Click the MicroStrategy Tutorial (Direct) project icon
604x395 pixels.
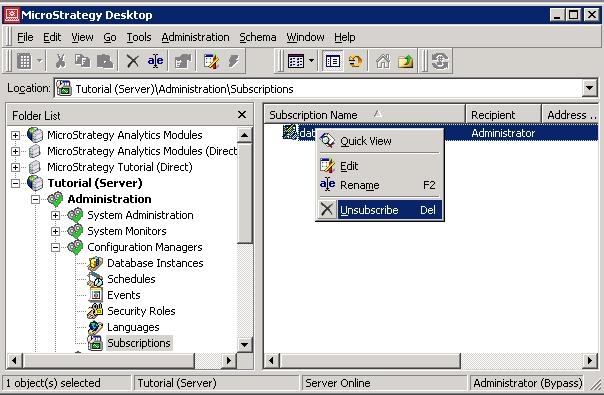[x=35, y=167]
